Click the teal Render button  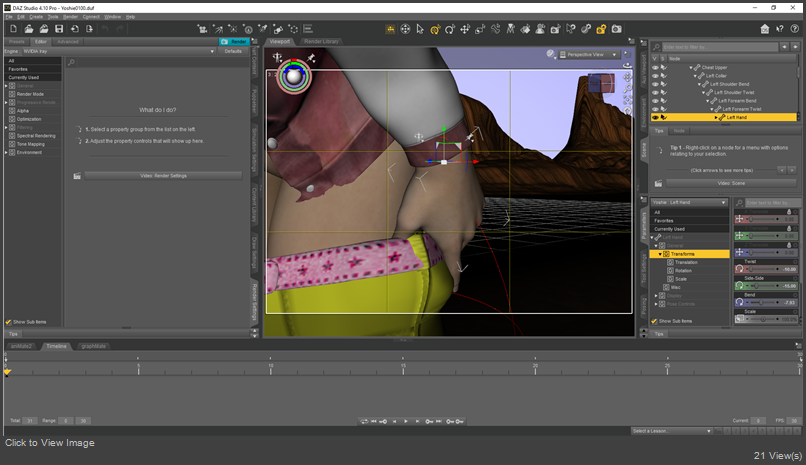click(234, 42)
